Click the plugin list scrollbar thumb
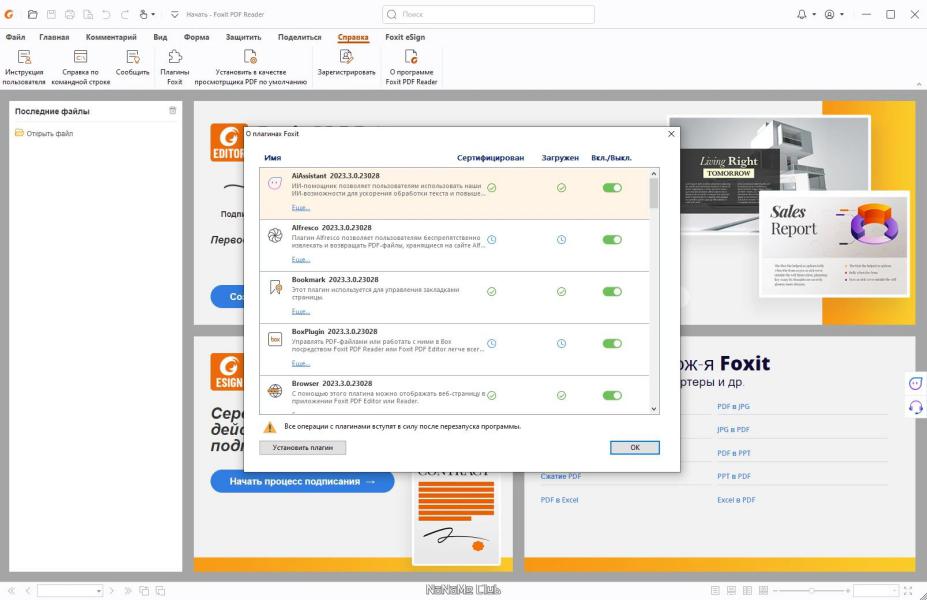Screen dimensions: 927x600 654,193
